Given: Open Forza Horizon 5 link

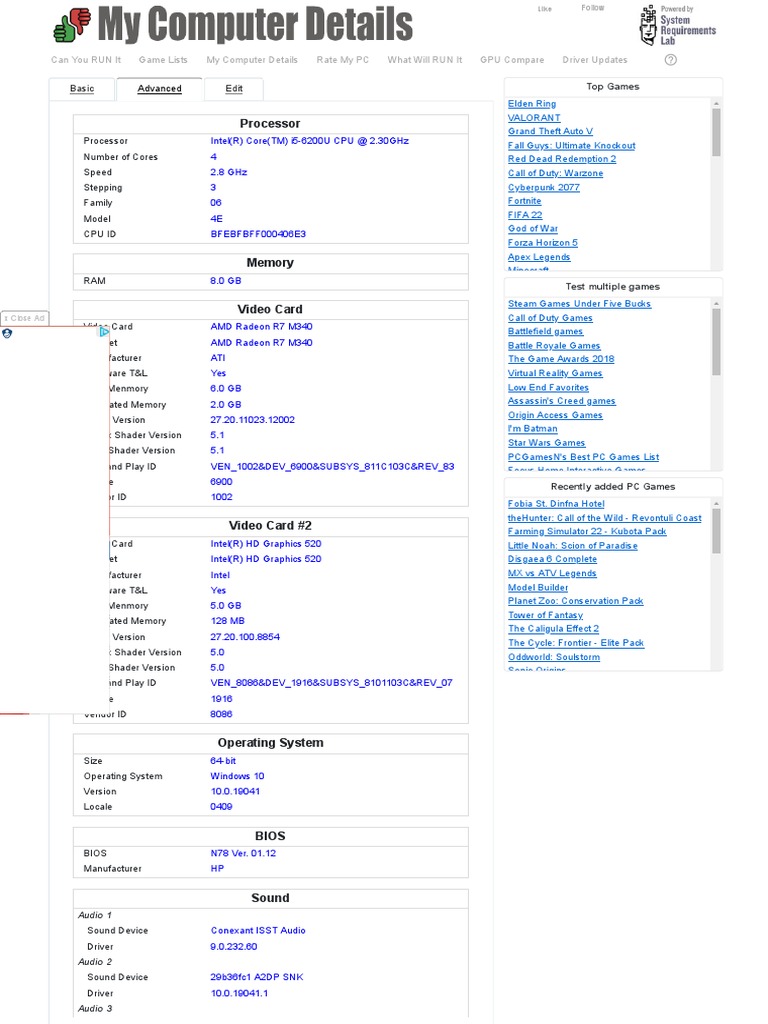Looking at the screenshot, I should point(543,243).
